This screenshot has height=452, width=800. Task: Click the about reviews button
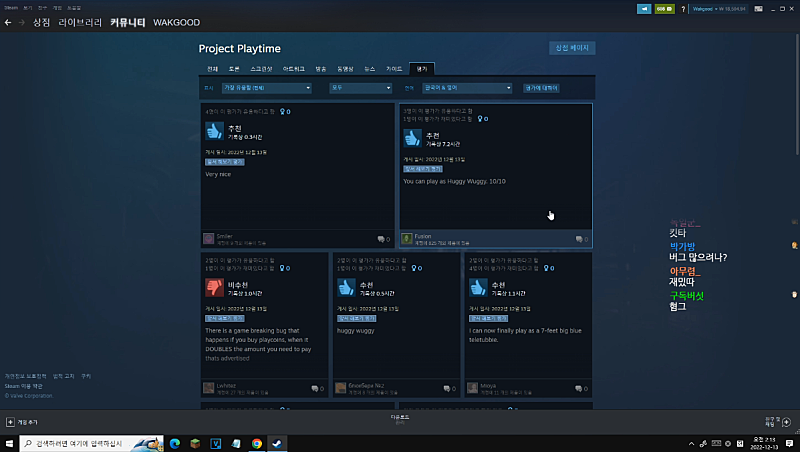tap(541, 88)
